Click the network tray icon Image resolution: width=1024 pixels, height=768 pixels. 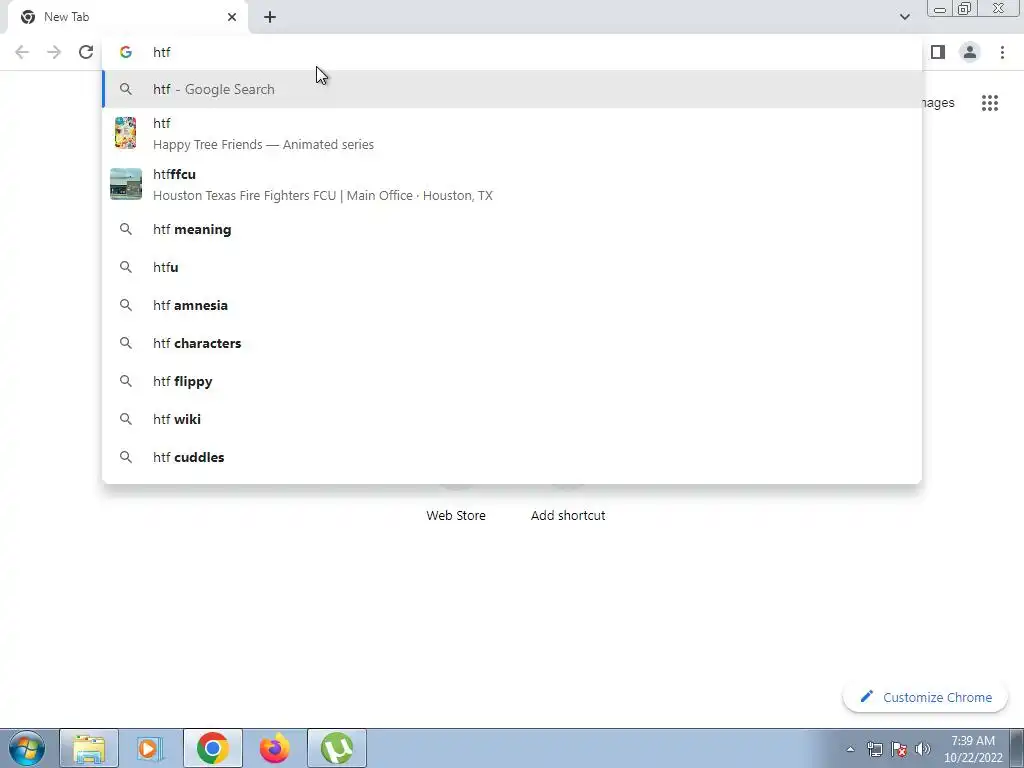pyautogui.click(x=874, y=749)
